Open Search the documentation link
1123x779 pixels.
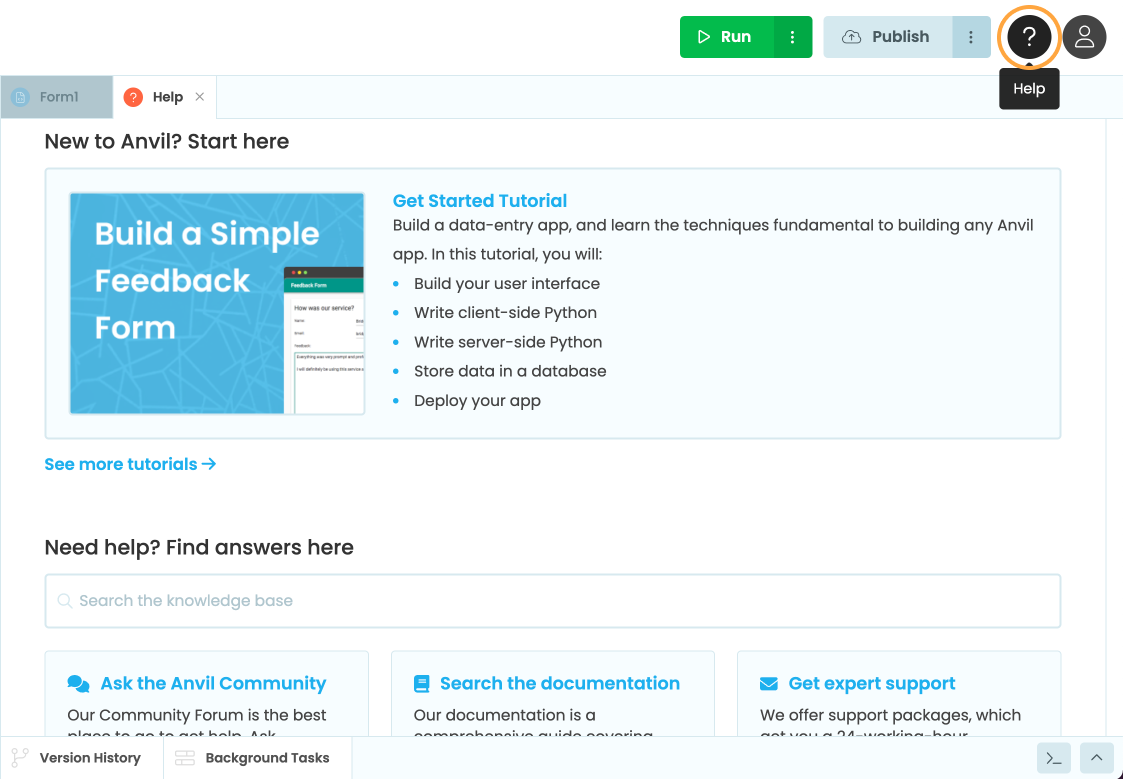(559, 684)
